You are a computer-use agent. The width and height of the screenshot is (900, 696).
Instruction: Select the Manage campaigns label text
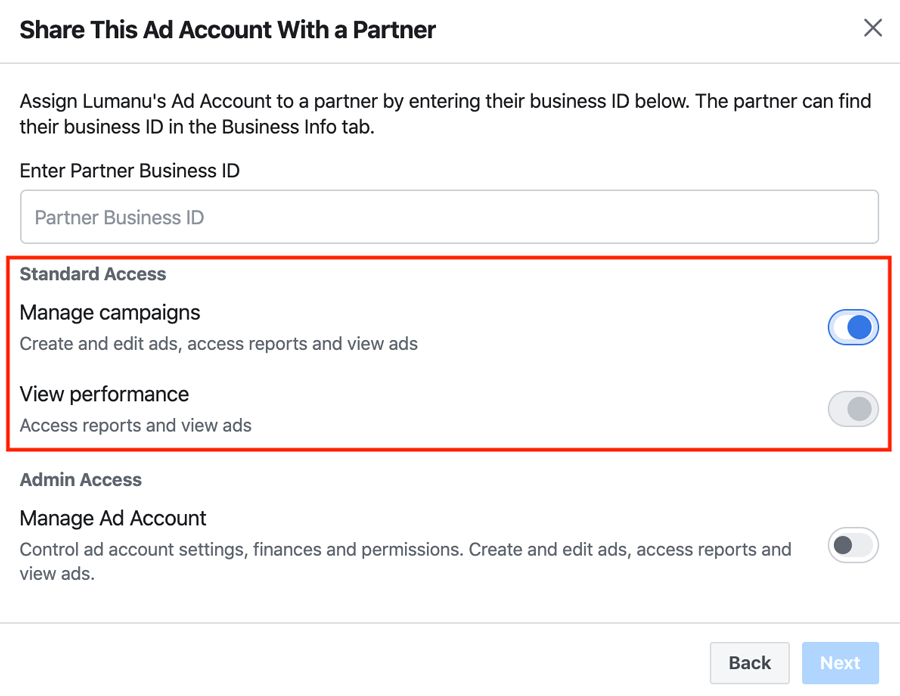[x=110, y=313]
